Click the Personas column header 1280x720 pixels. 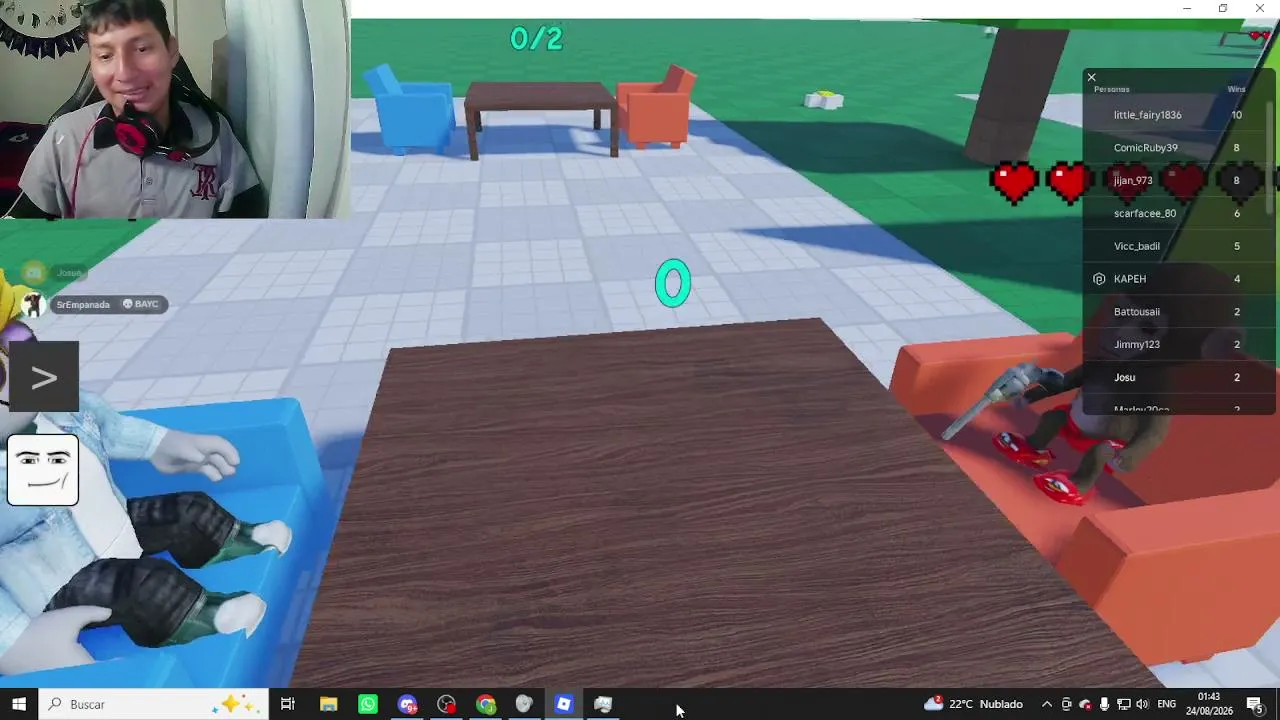click(x=1111, y=89)
